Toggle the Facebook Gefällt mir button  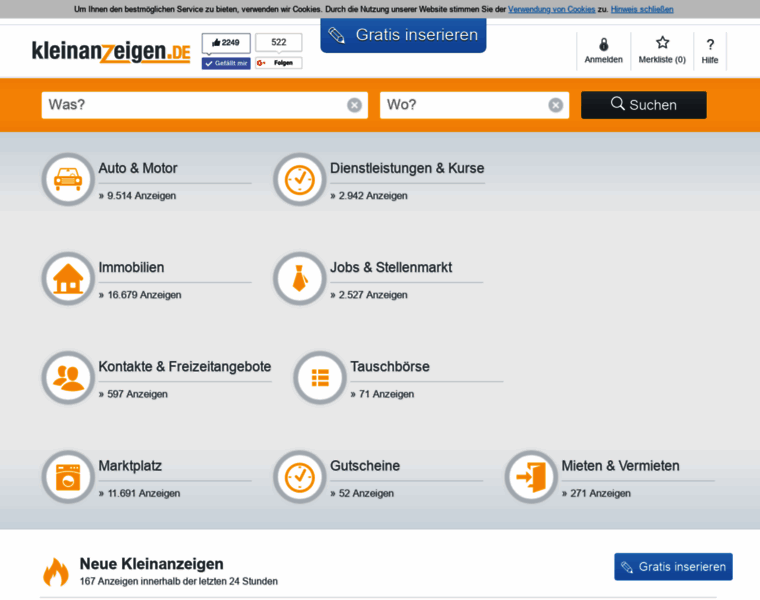(x=226, y=63)
